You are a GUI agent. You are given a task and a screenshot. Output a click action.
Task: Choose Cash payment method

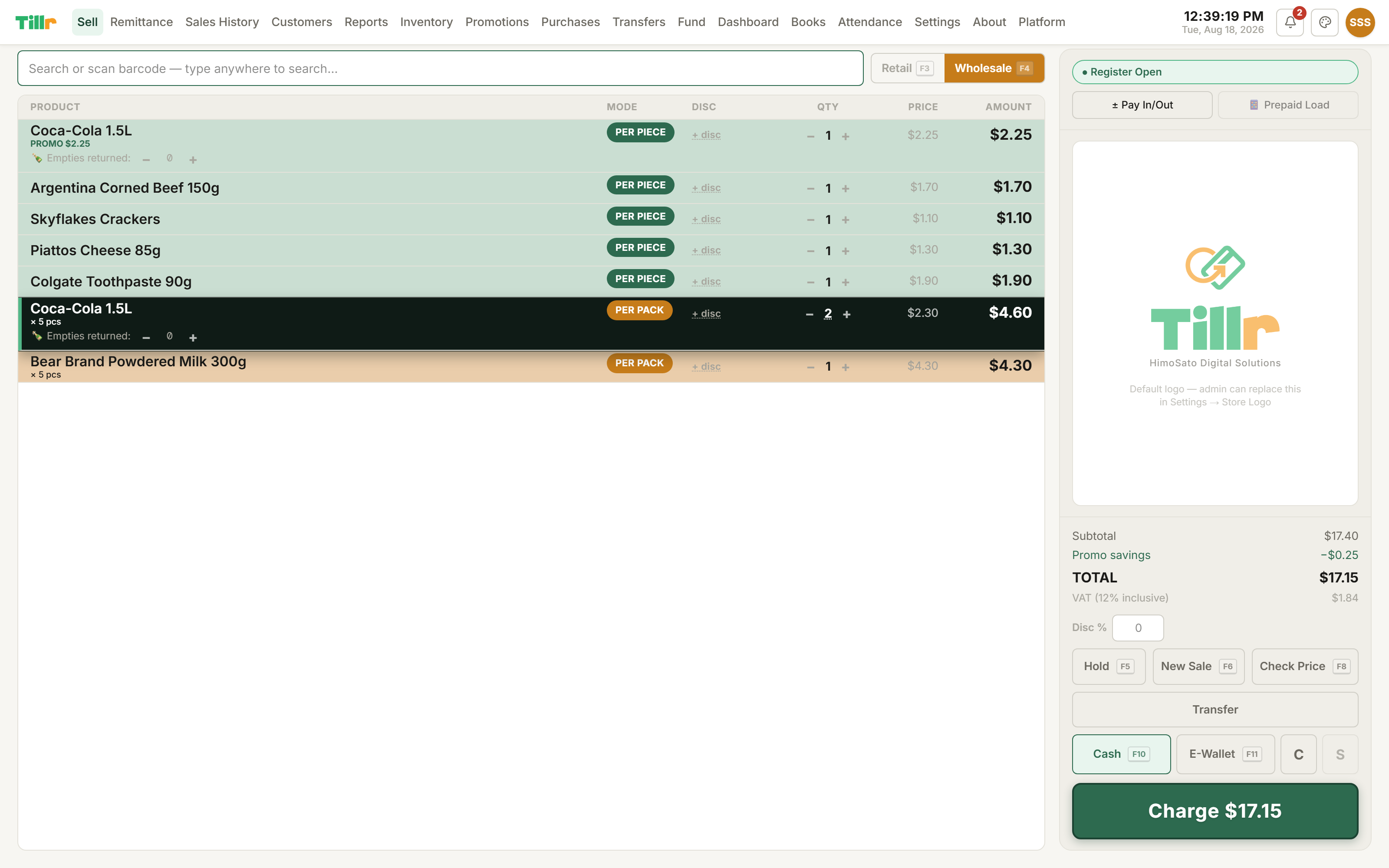[1121, 754]
